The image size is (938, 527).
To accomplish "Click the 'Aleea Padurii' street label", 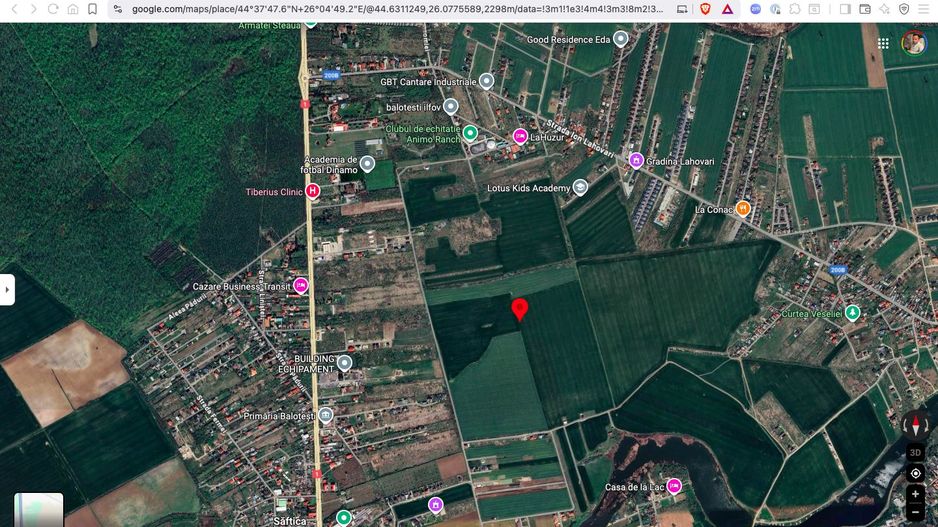I will point(187,306).
